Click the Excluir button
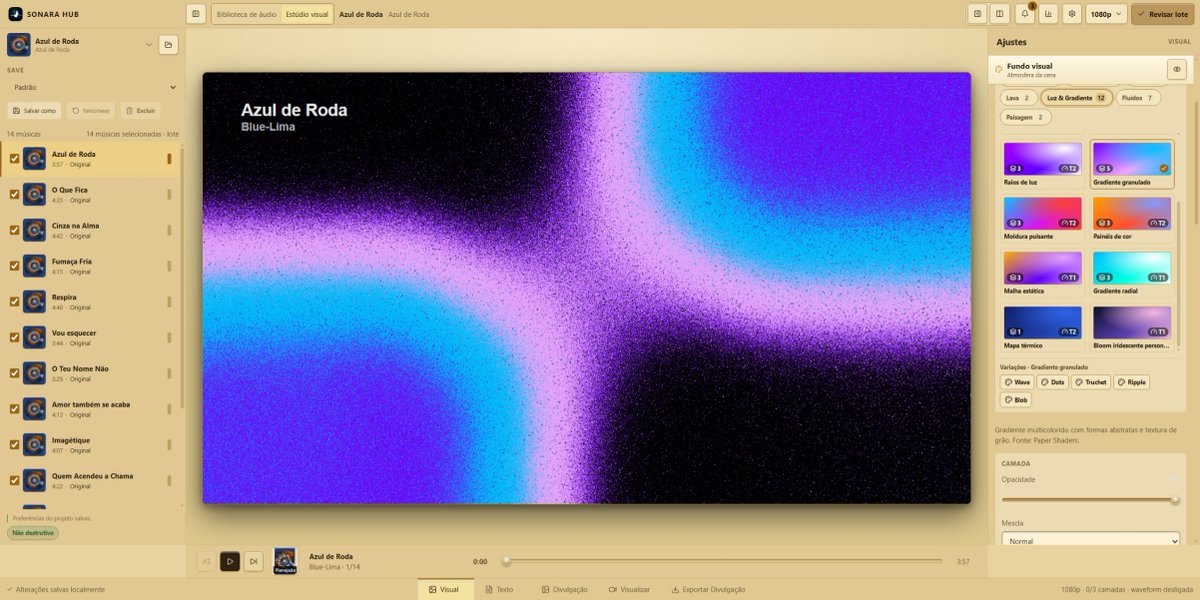The height and width of the screenshot is (600, 1200). pyautogui.click(x=141, y=110)
